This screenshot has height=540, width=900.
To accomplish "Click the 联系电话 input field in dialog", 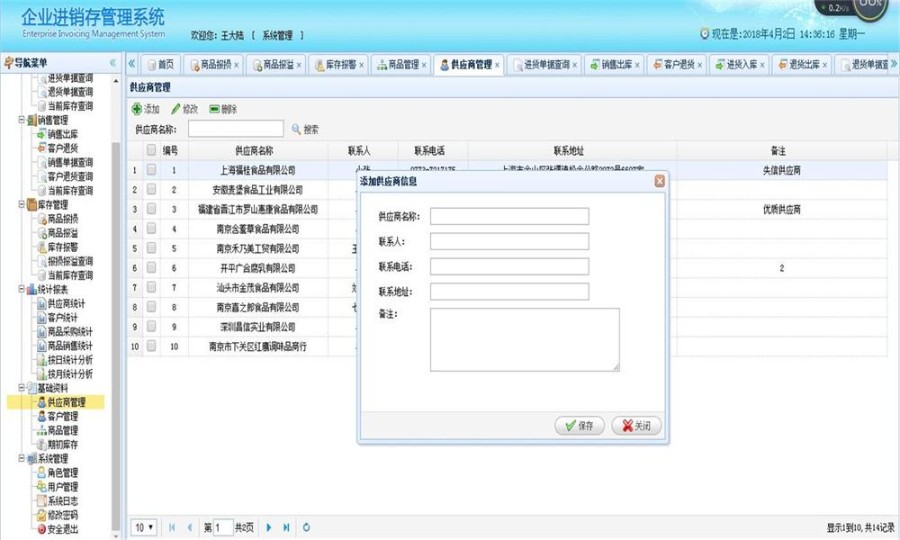I will [x=509, y=267].
